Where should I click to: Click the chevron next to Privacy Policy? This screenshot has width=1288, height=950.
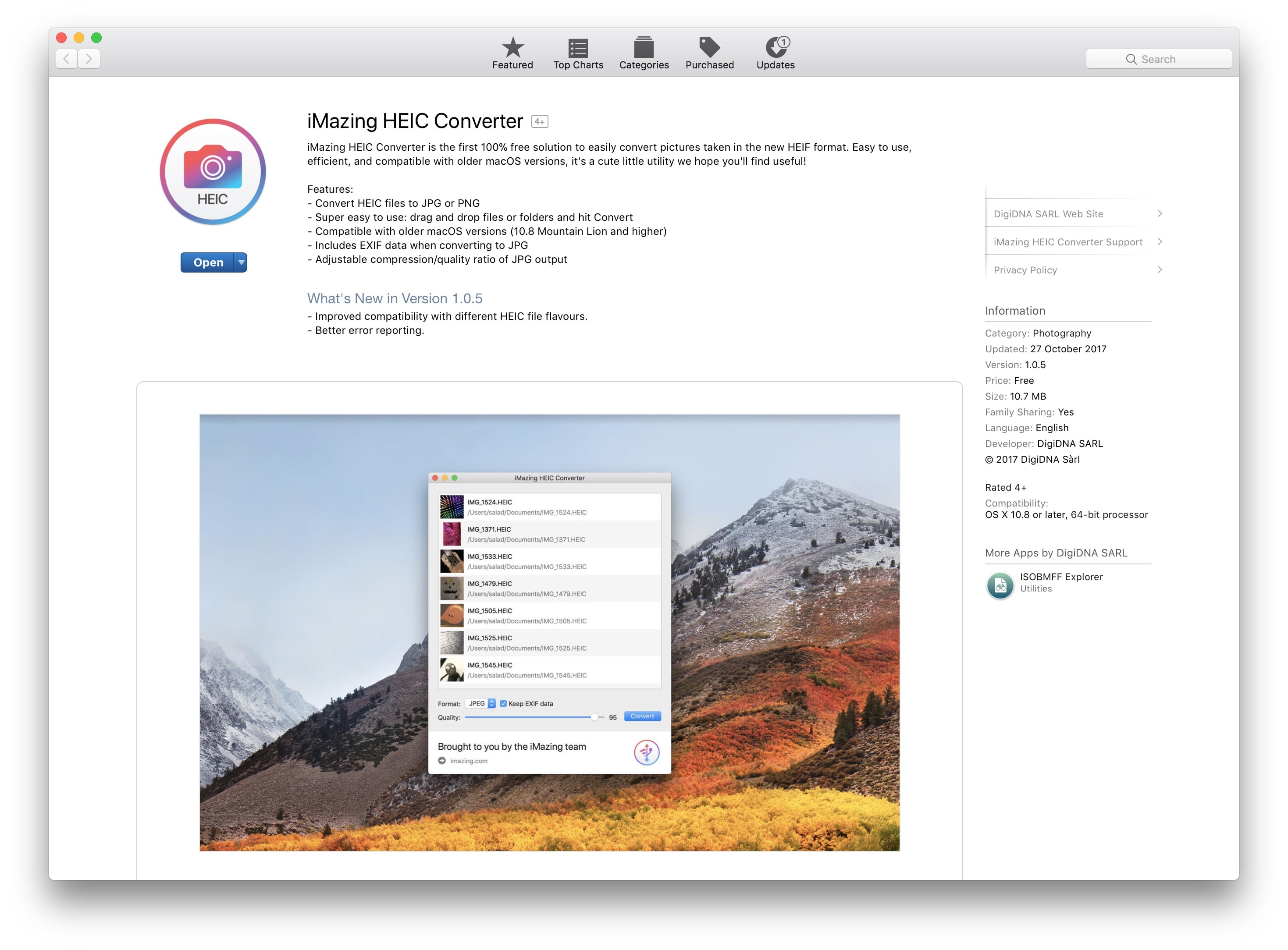coord(1159,269)
